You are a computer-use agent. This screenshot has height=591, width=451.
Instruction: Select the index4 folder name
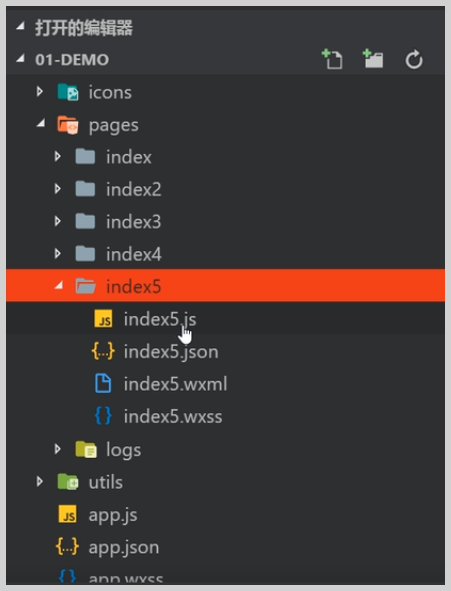click(133, 254)
